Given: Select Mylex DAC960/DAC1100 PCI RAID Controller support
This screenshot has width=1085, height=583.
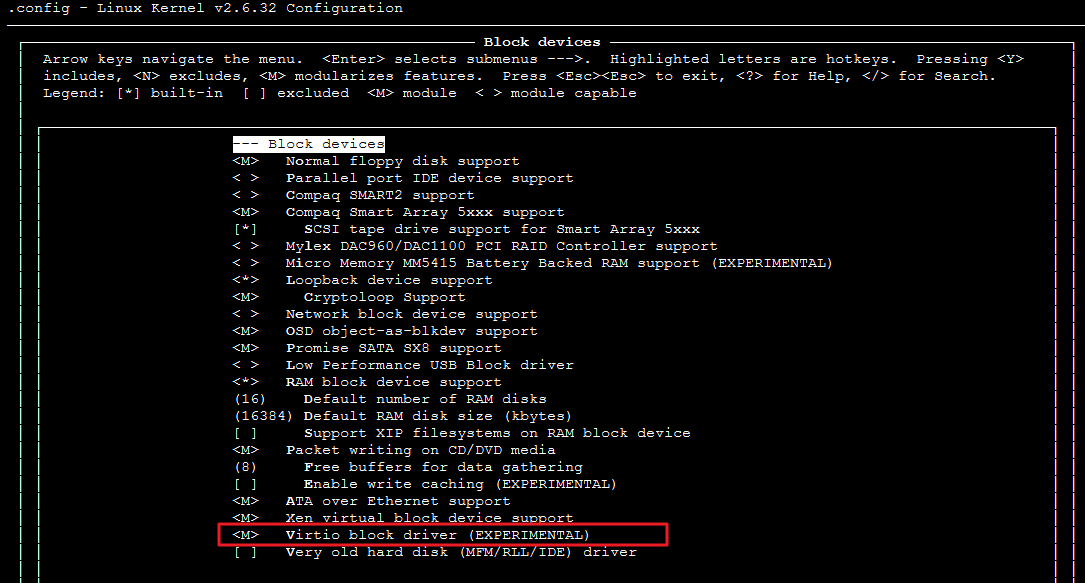Looking at the screenshot, I should pos(501,246).
